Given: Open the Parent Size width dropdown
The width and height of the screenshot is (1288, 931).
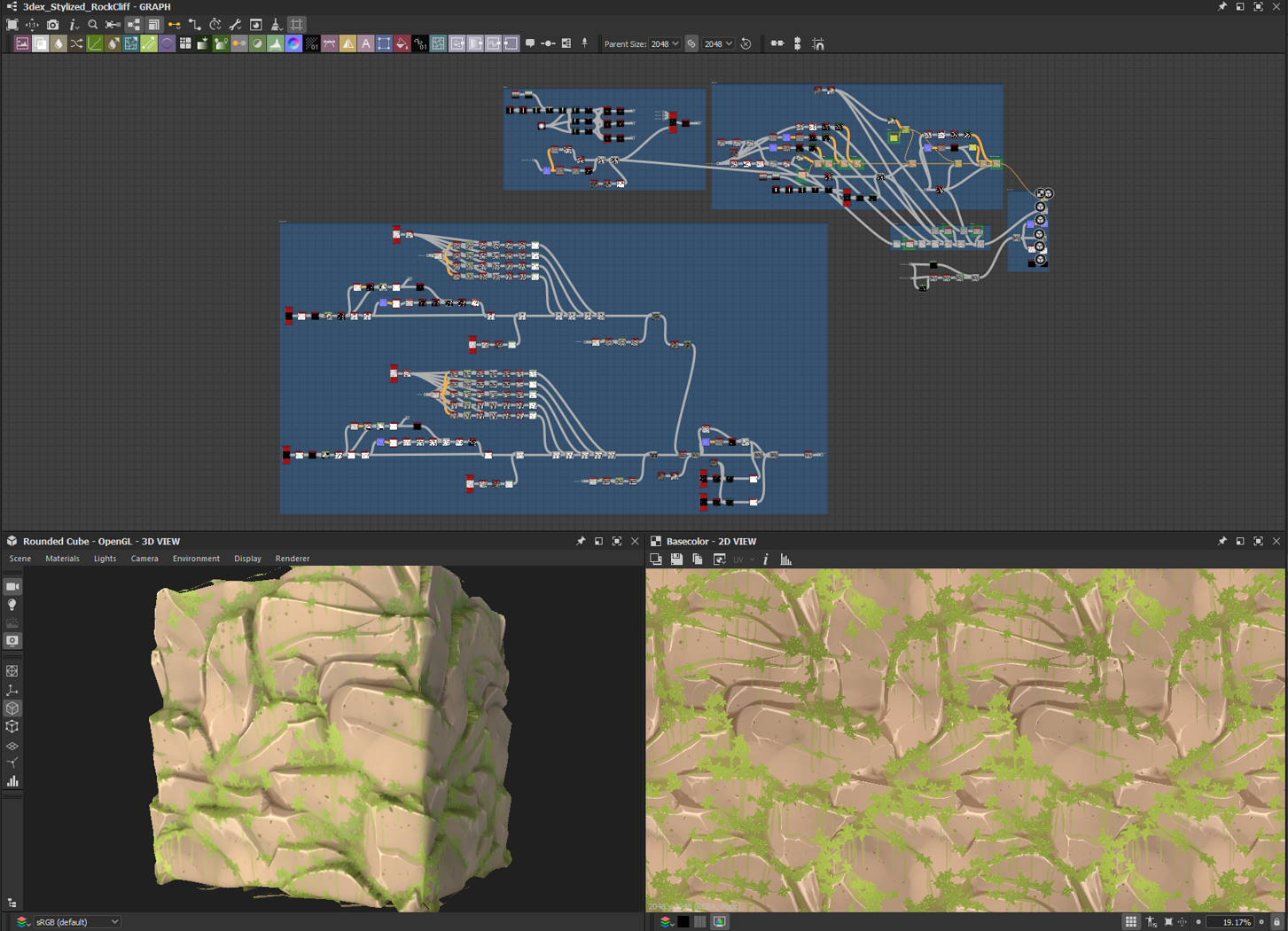Looking at the screenshot, I should click(665, 43).
